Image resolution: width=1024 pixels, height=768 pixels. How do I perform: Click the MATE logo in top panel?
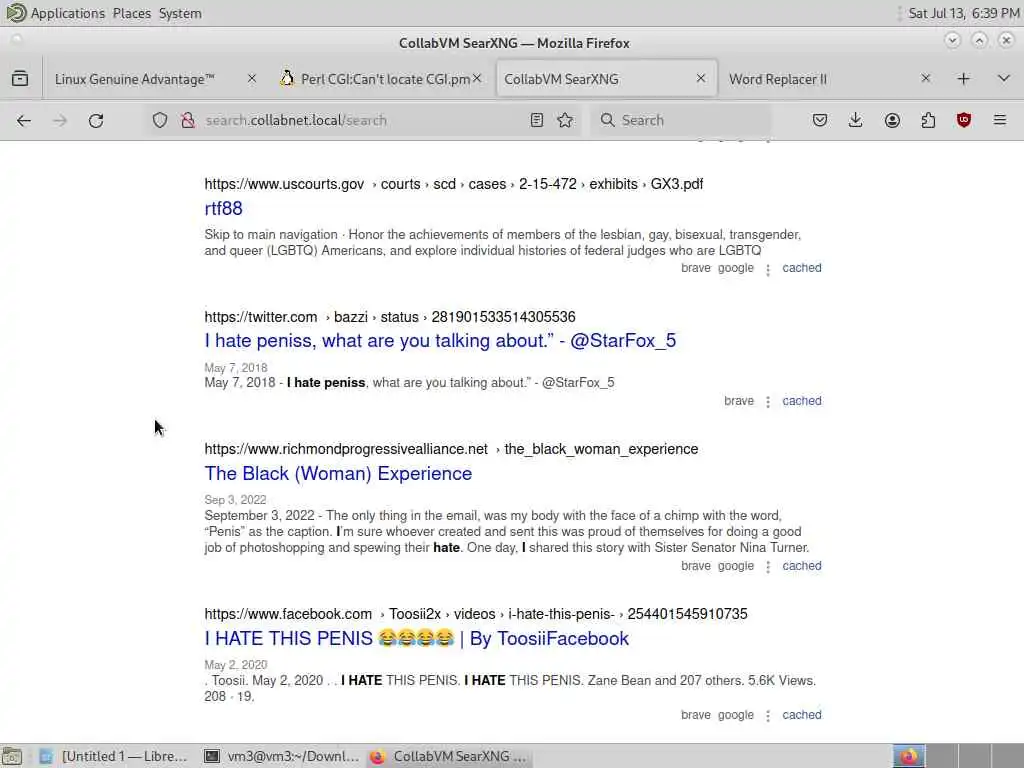tap(15, 13)
